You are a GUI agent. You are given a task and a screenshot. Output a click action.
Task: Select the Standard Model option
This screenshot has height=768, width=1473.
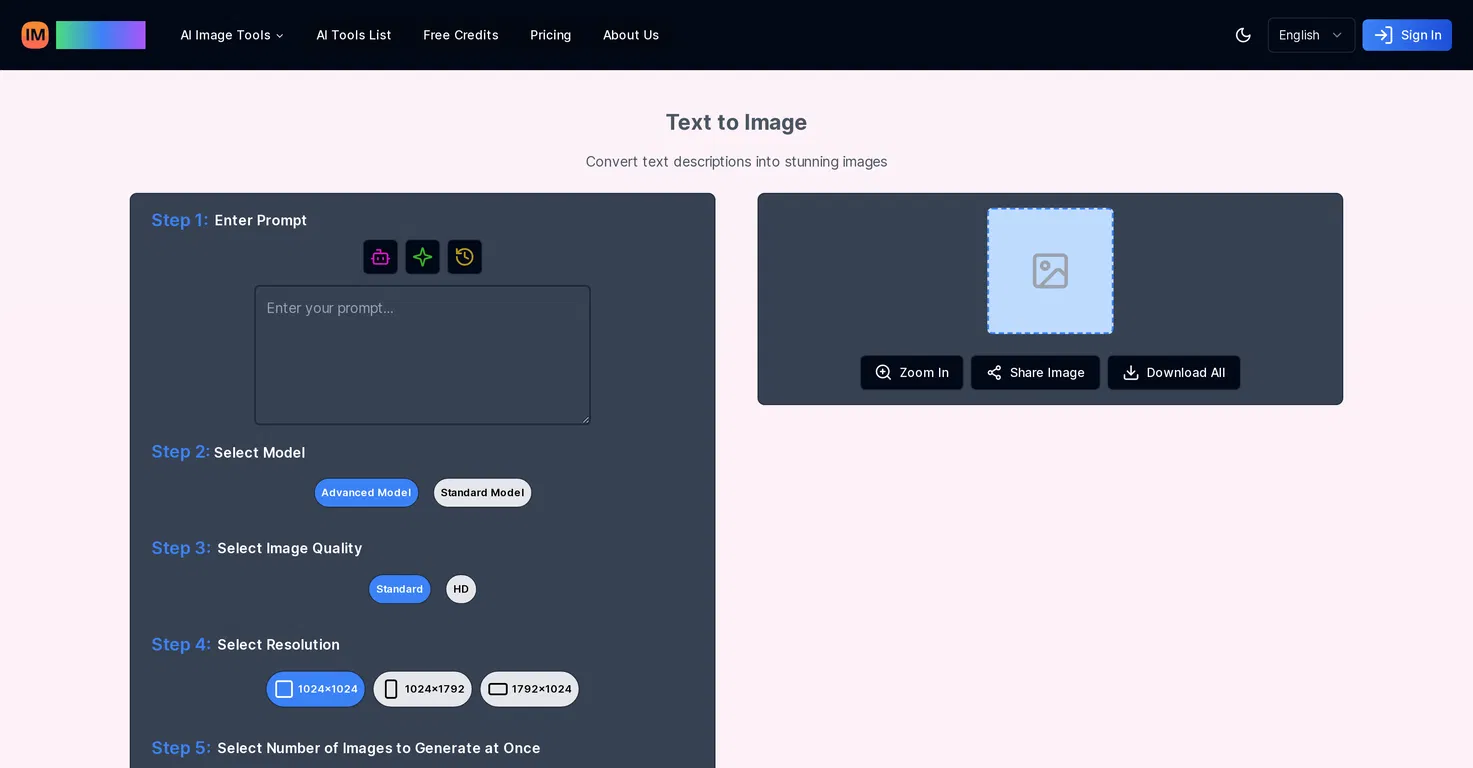pyautogui.click(x=482, y=493)
